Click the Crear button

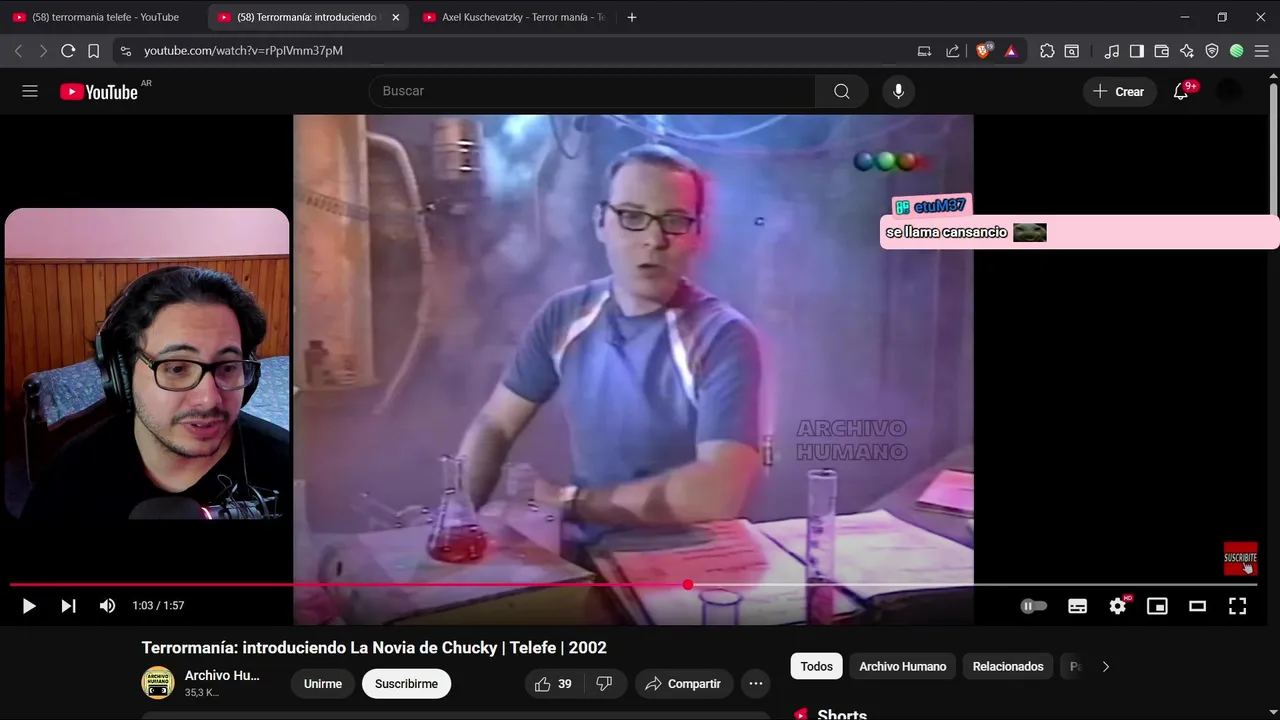click(x=1119, y=91)
